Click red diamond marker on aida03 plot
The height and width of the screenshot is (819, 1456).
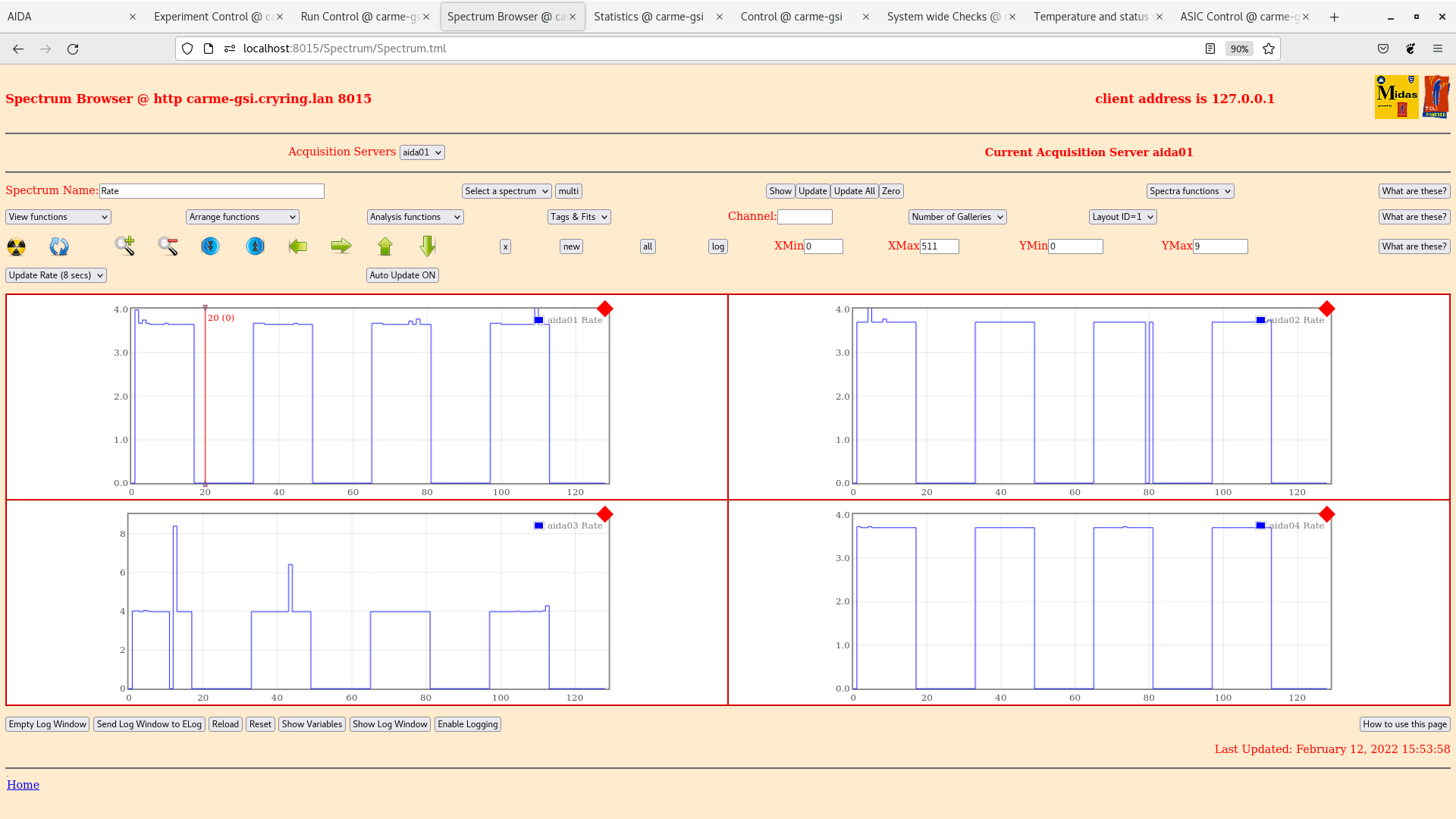pos(604,515)
